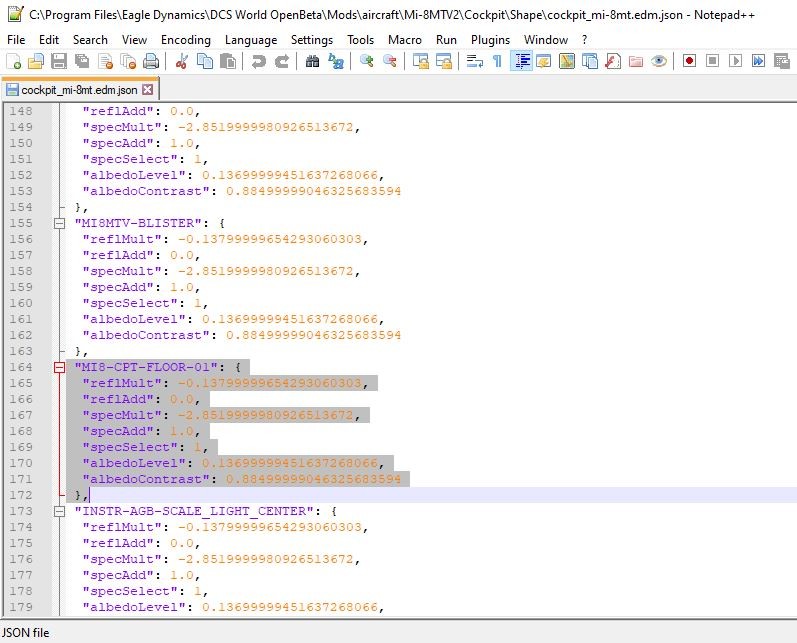The width and height of the screenshot is (797, 643).
Task: Click "albedoContrast" value on line 153
Action: (314, 191)
